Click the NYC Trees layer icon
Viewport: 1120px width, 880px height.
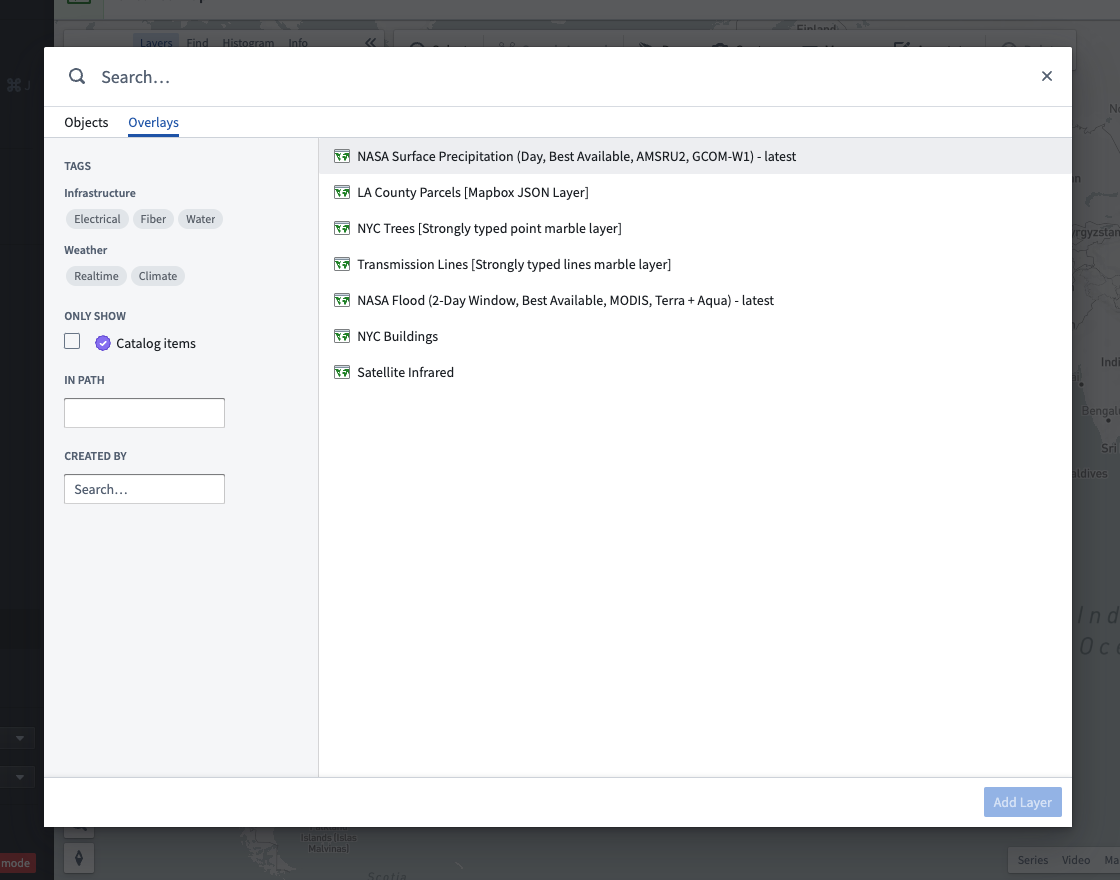[x=342, y=228]
